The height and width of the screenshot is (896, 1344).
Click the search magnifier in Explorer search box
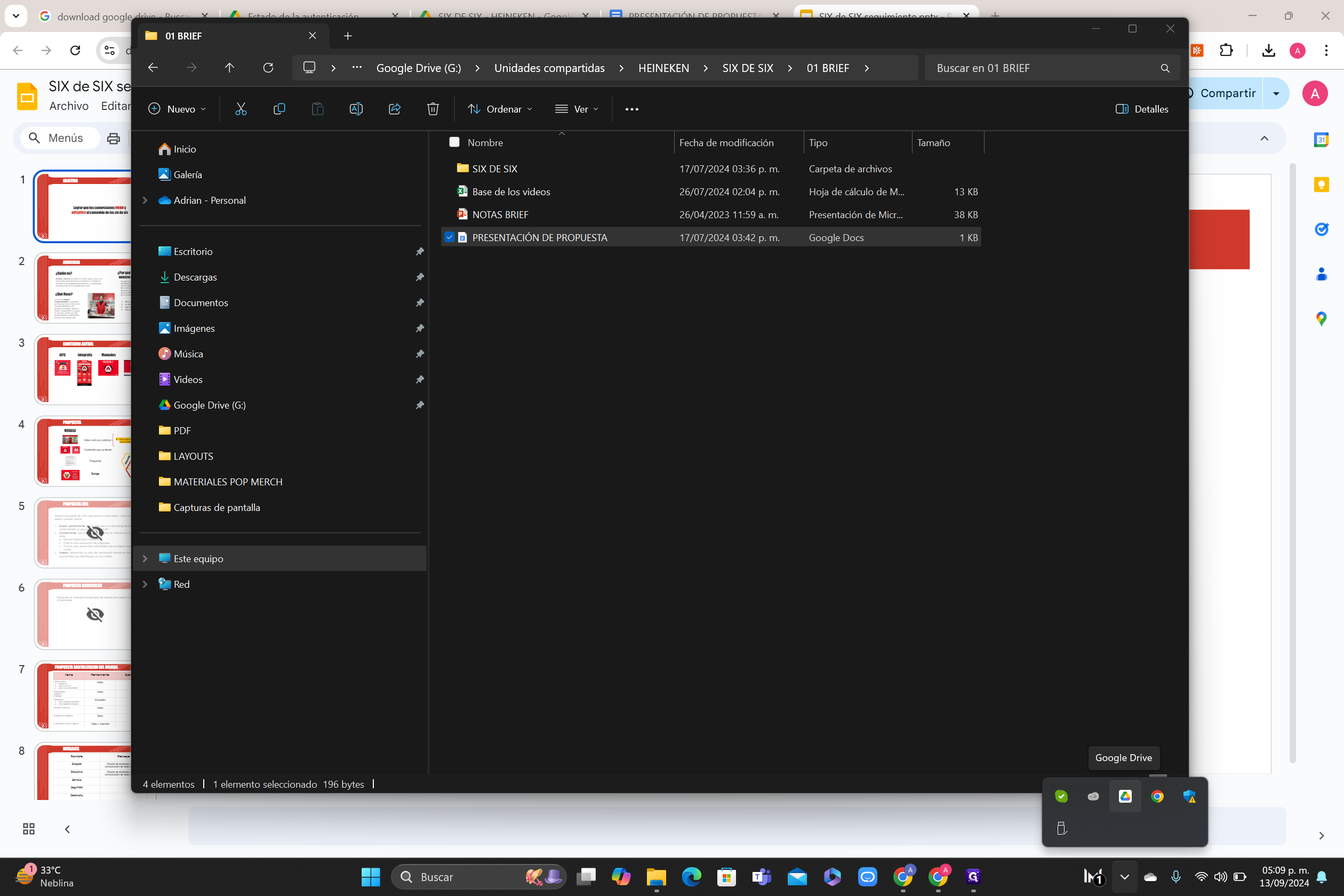[1165, 68]
